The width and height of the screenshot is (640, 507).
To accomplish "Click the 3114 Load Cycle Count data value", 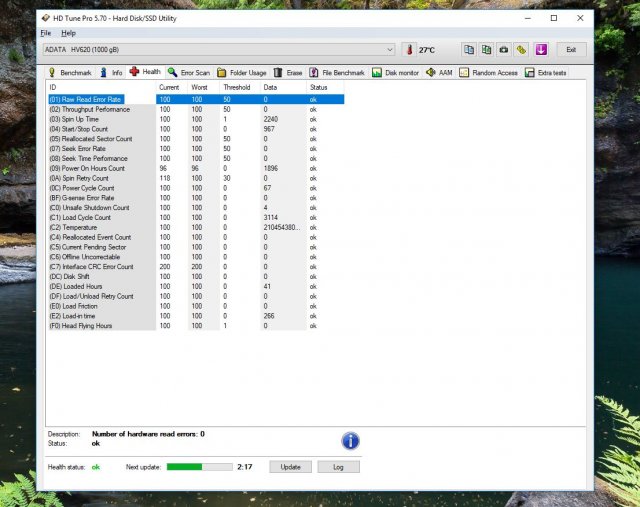I will pyautogui.click(x=271, y=217).
